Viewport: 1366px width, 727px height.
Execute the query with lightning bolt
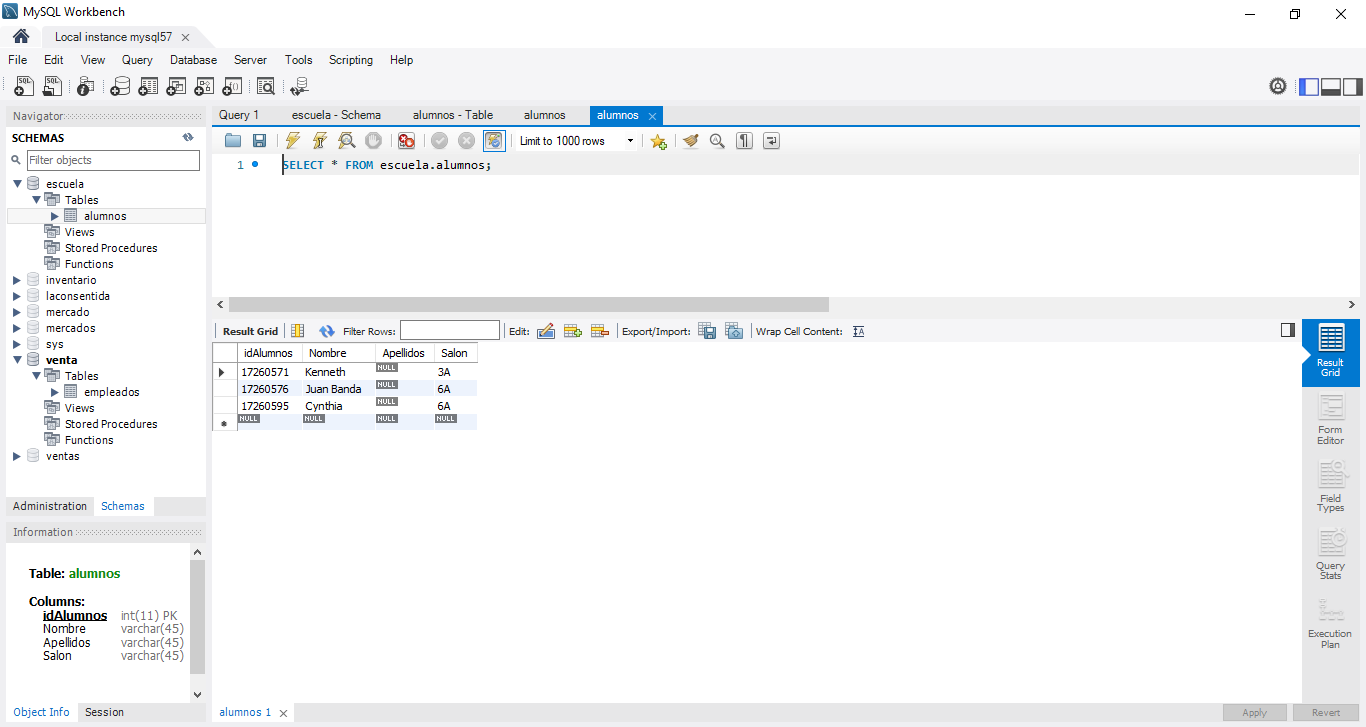pyautogui.click(x=293, y=141)
